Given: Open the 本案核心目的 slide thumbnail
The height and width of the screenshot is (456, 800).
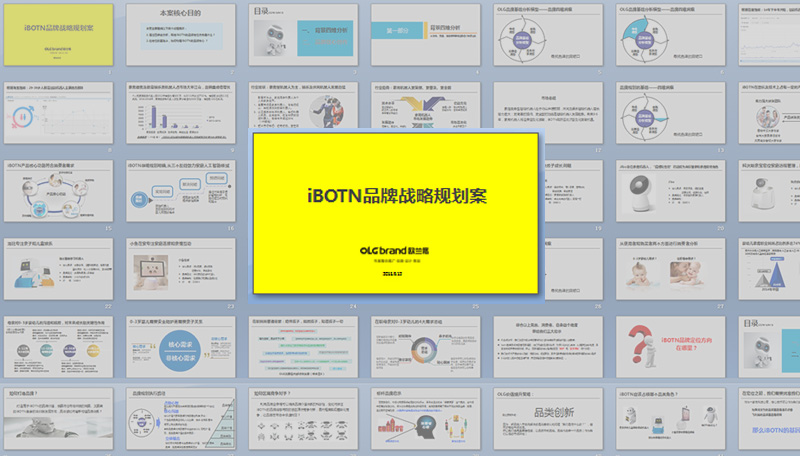Looking at the screenshot, I should tap(181, 35).
